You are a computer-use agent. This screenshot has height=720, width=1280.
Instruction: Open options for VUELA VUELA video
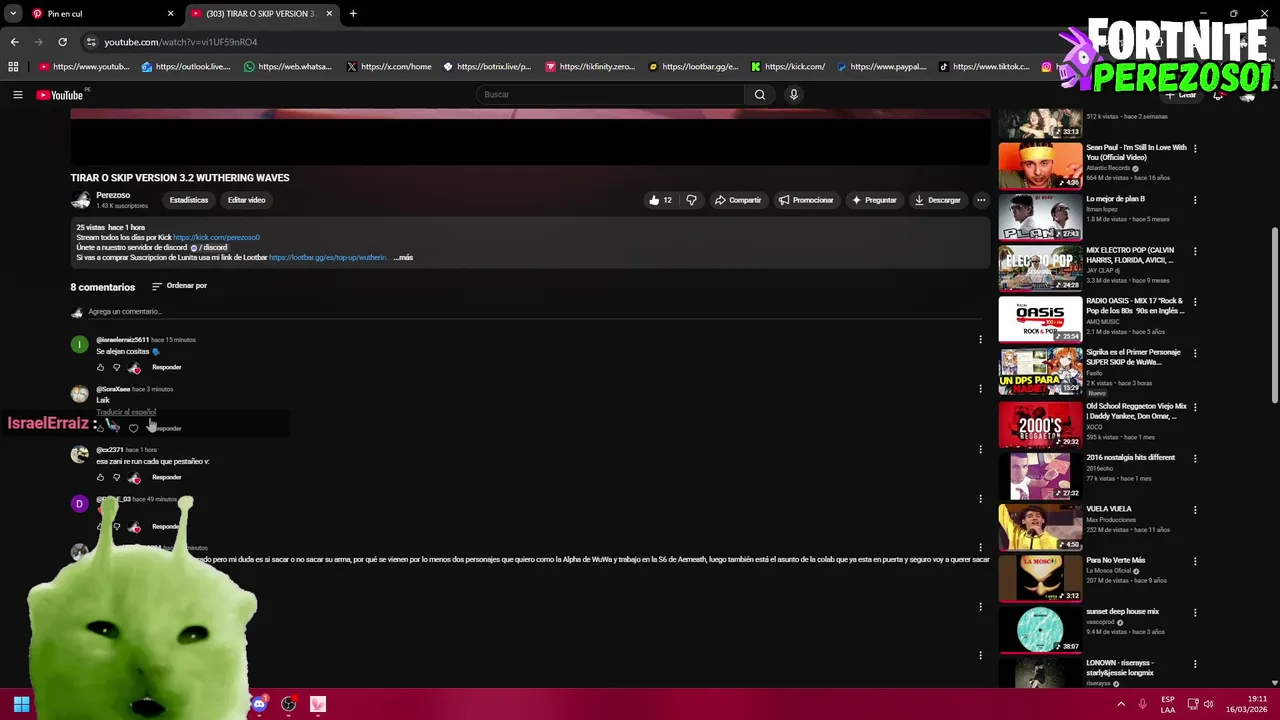tap(1195, 510)
